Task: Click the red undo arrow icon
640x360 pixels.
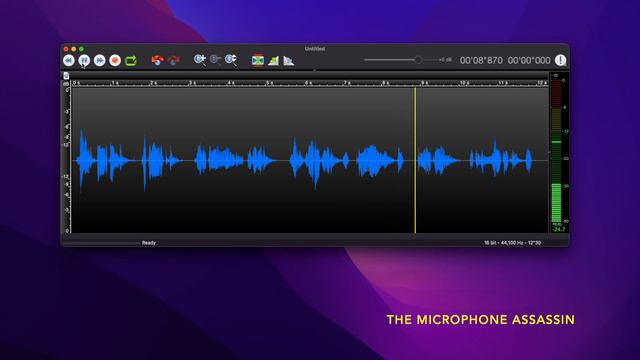Action: pyautogui.click(x=157, y=60)
